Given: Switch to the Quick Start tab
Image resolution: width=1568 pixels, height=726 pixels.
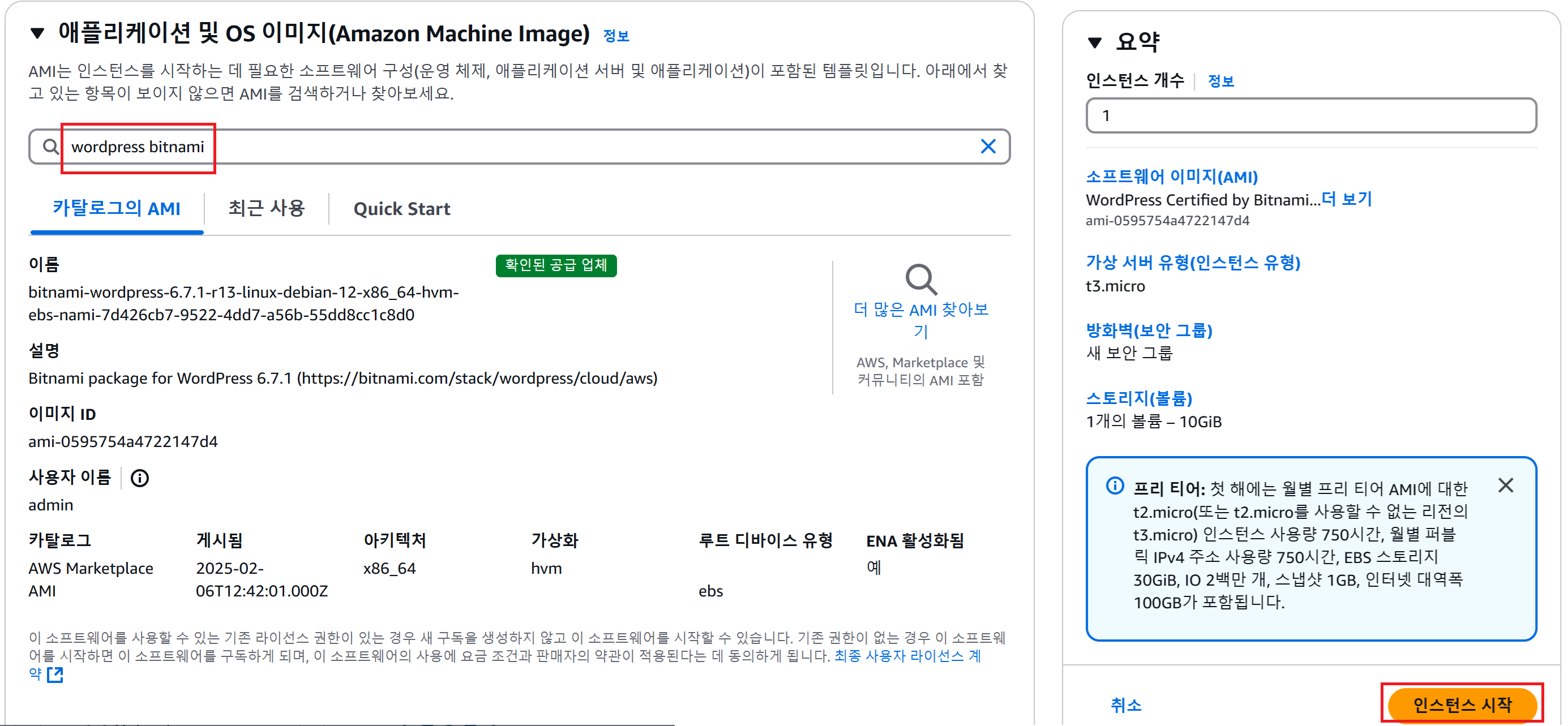Looking at the screenshot, I should tap(401, 209).
